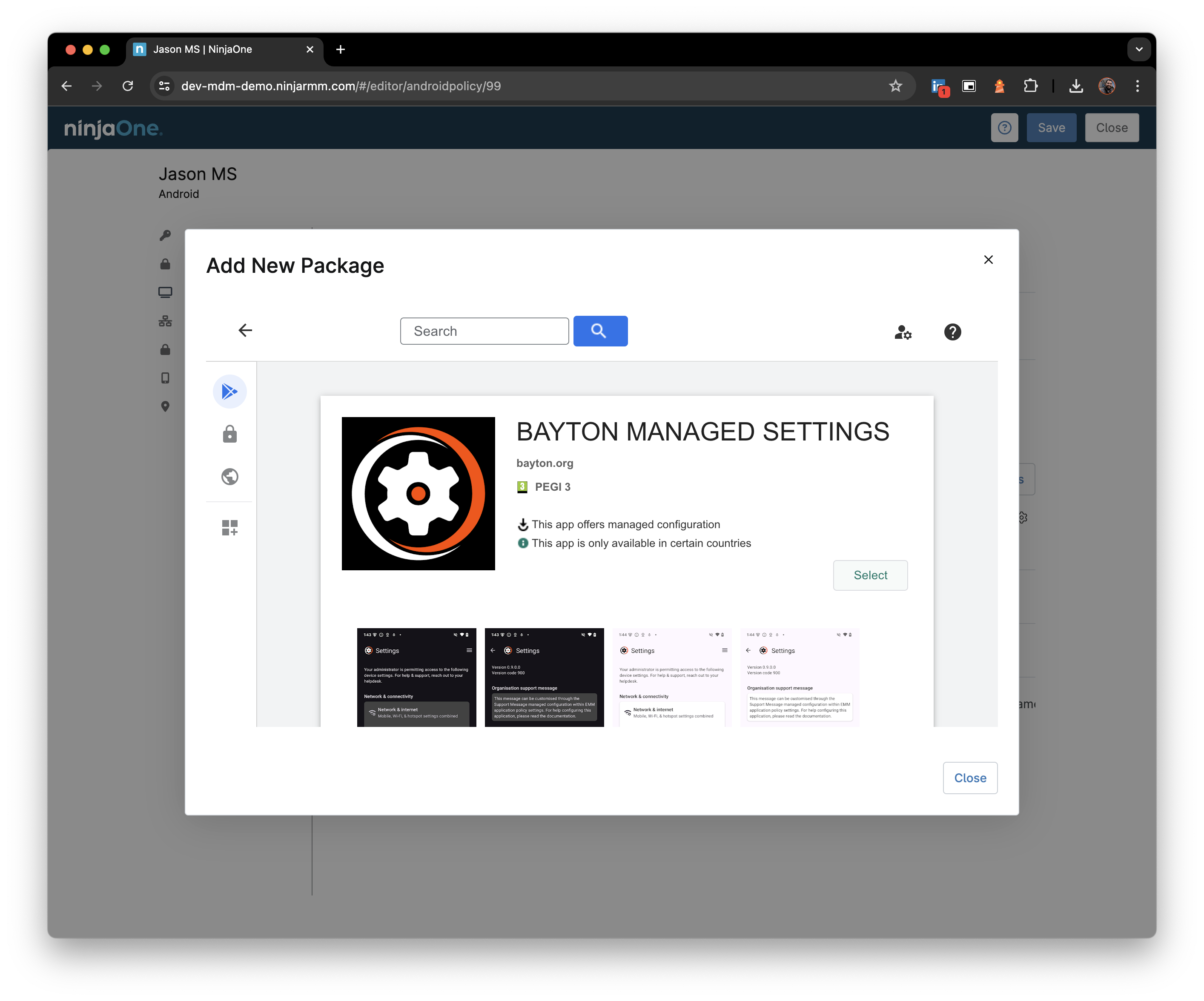Close the Add New Package modal
Image resolution: width=1204 pixels, height=1001 pixels.
pyautogui.click(x=988, y=259)
